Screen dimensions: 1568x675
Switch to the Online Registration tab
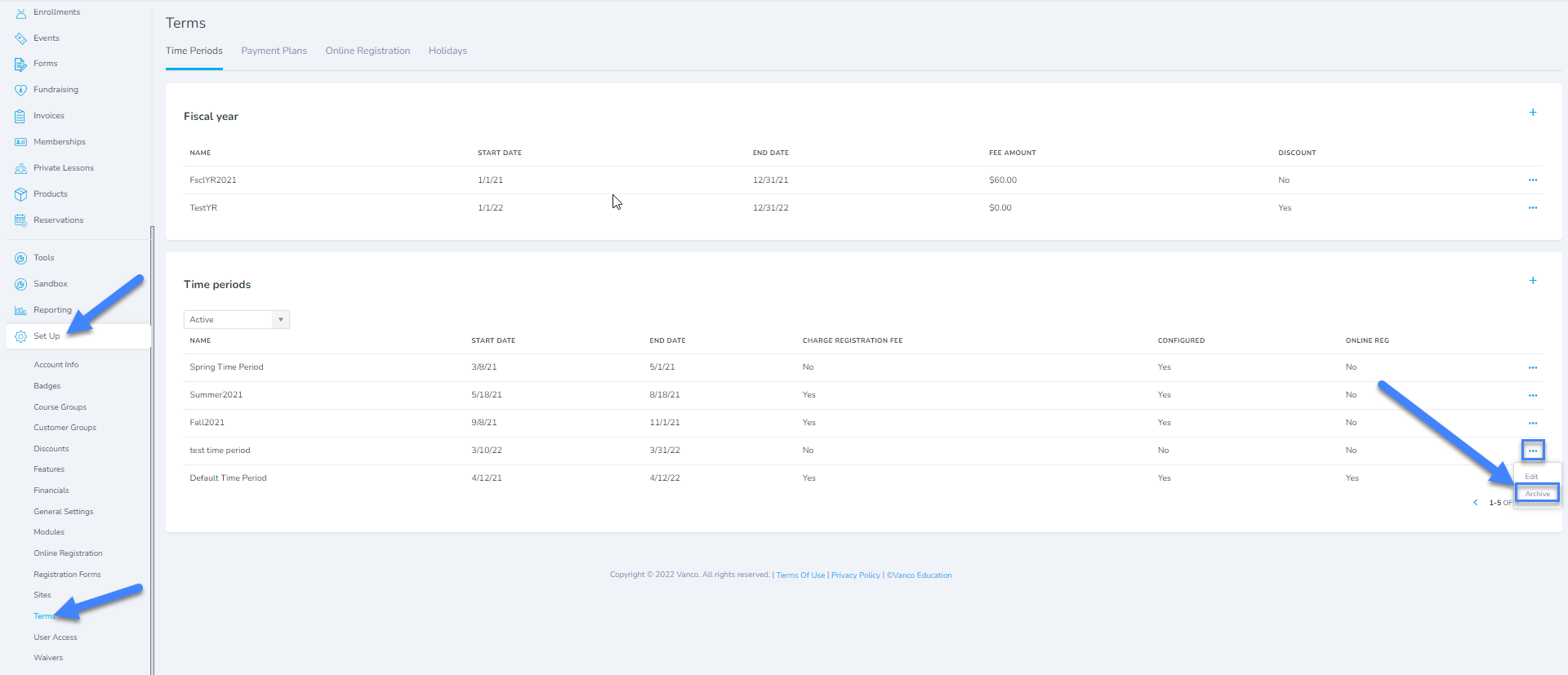pos(367,51)
